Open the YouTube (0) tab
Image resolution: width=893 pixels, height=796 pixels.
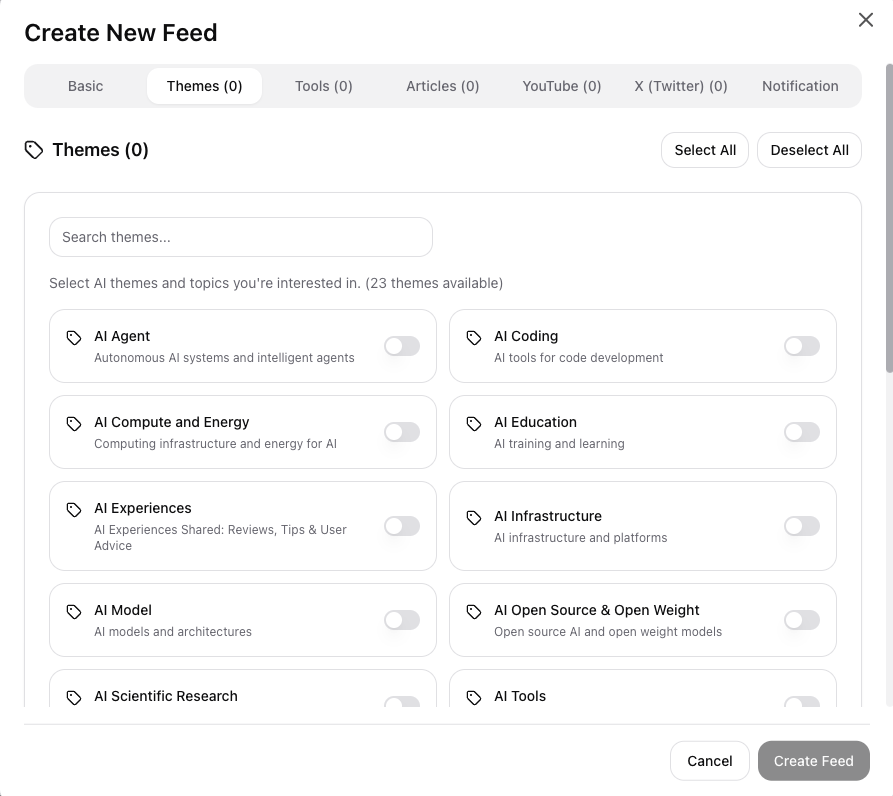pyautogui.click(x=561, y=86)
